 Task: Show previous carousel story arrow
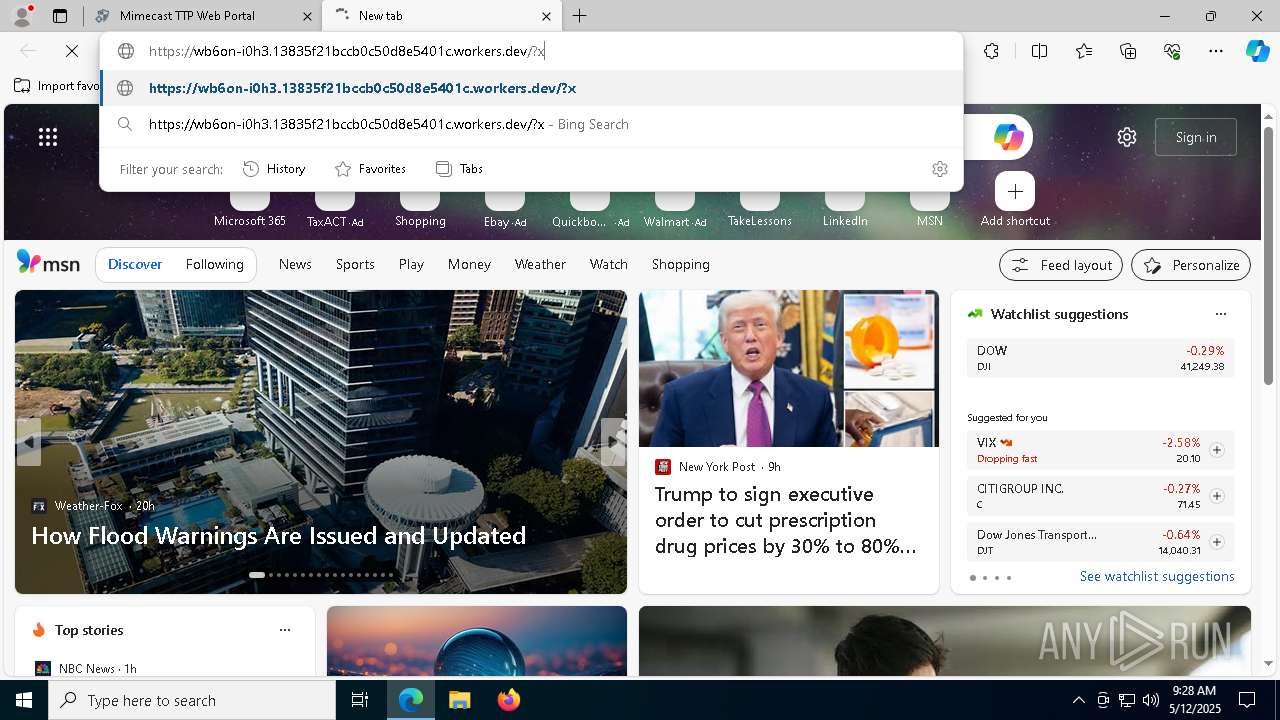[x=28, y=442]
